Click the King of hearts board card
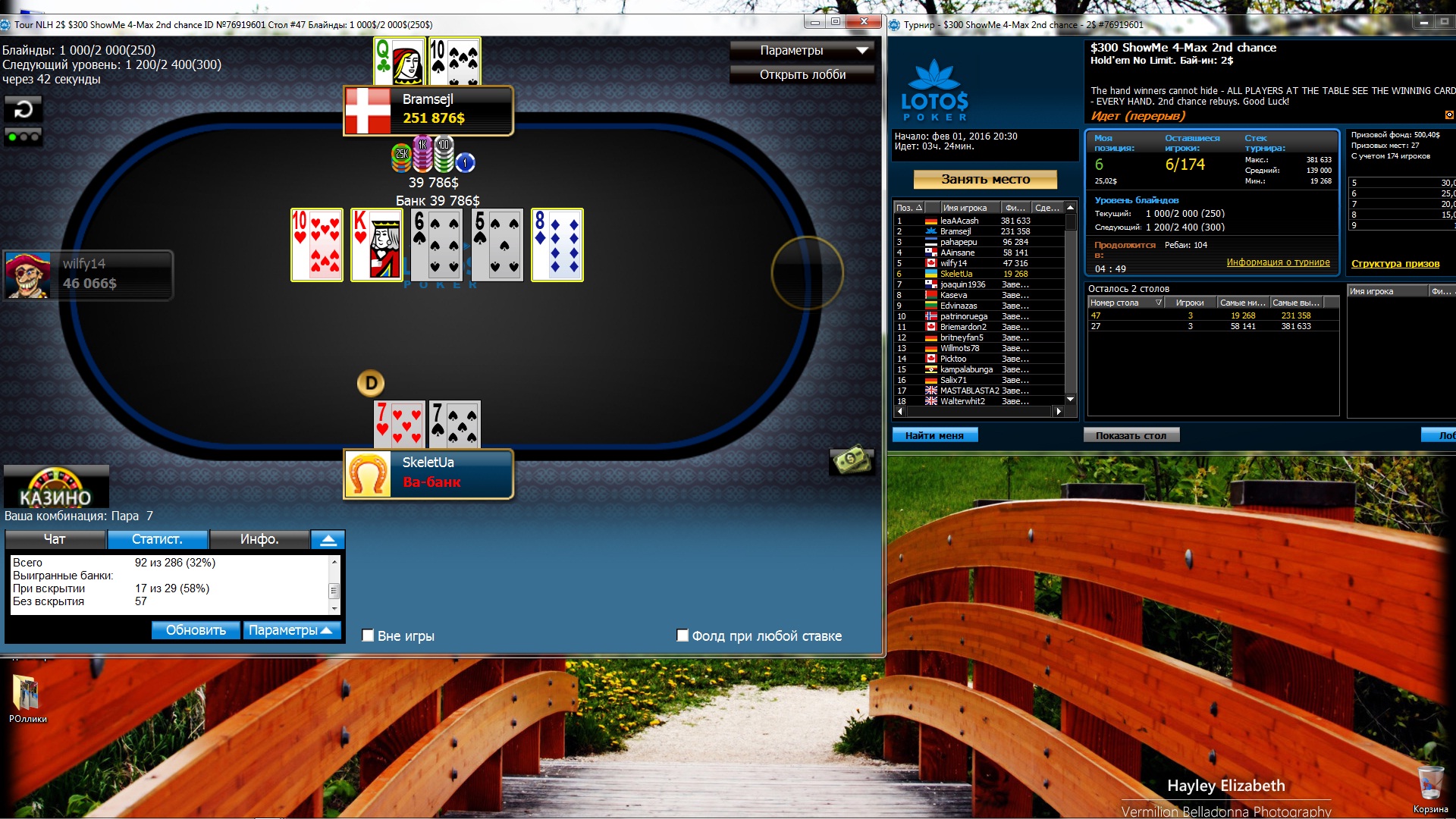This screenshot has height=819, width=1456. (x=377, y=245)
